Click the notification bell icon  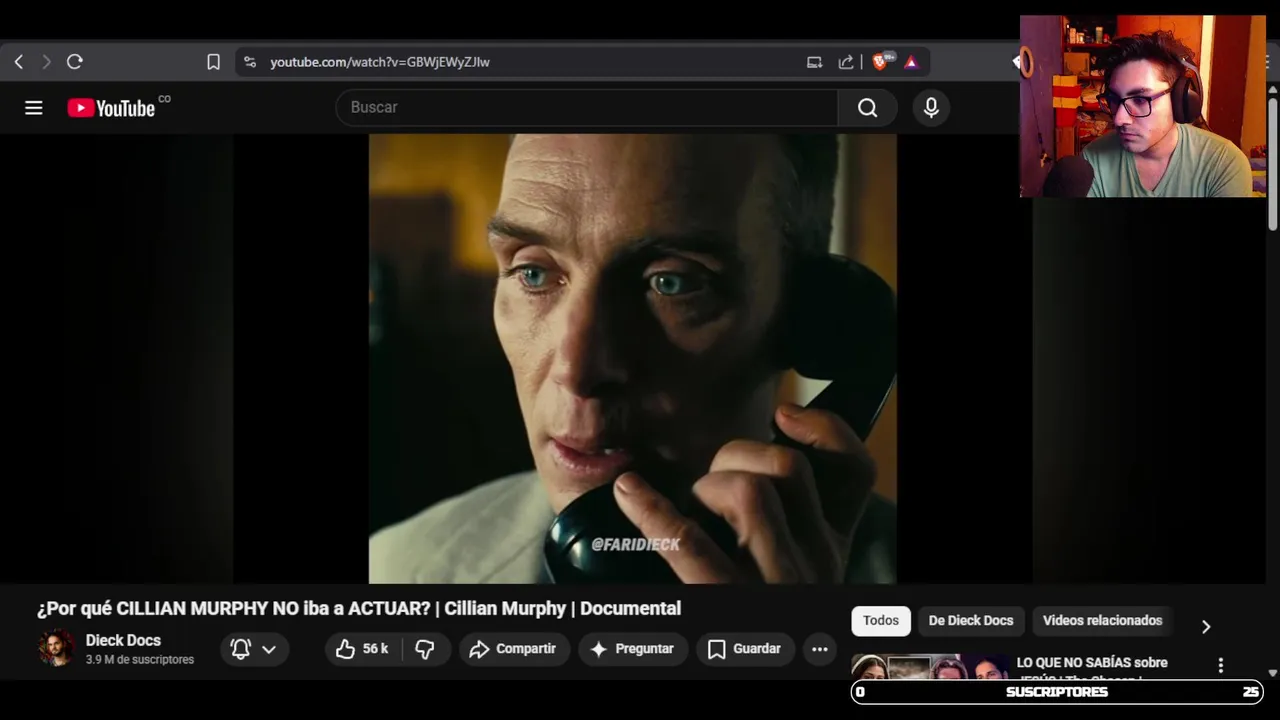pyautogui.click(x=241, y=649)
